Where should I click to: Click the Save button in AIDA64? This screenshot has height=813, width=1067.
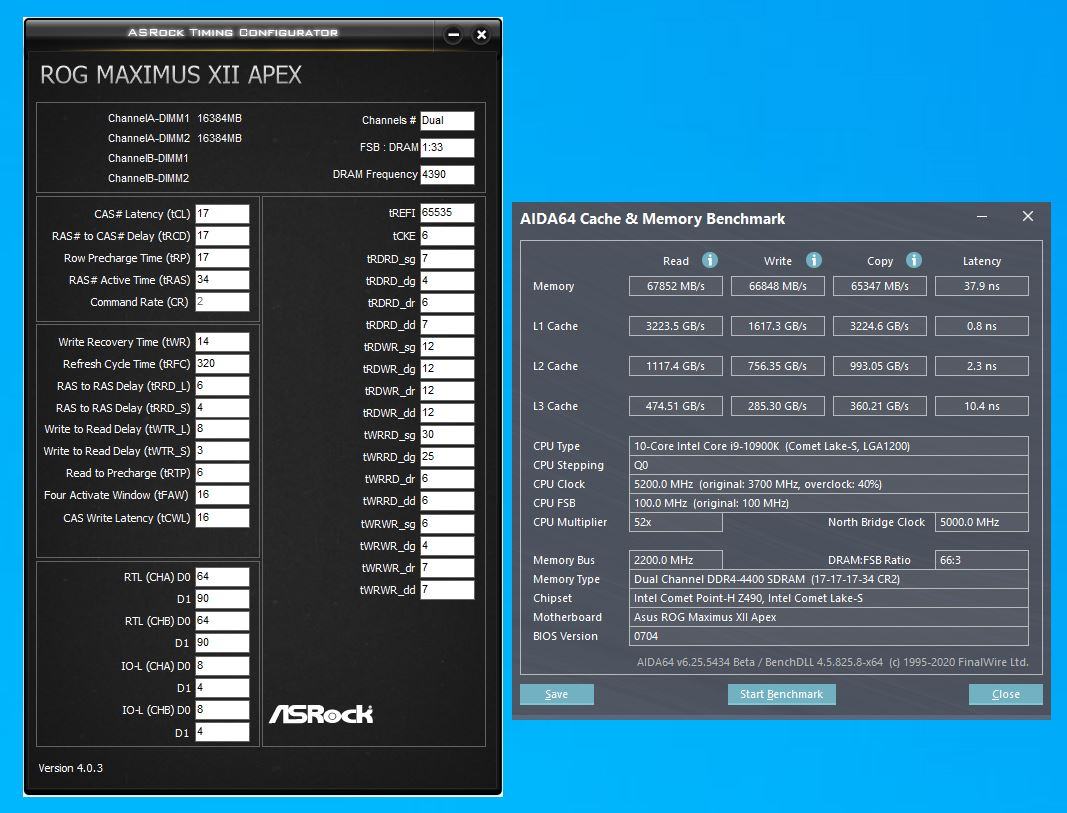(x=557, y=694)
